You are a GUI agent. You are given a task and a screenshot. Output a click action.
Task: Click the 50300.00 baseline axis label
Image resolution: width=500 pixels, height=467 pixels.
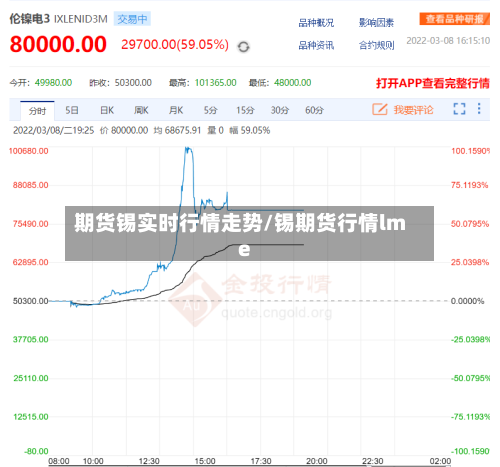point(31,301)
